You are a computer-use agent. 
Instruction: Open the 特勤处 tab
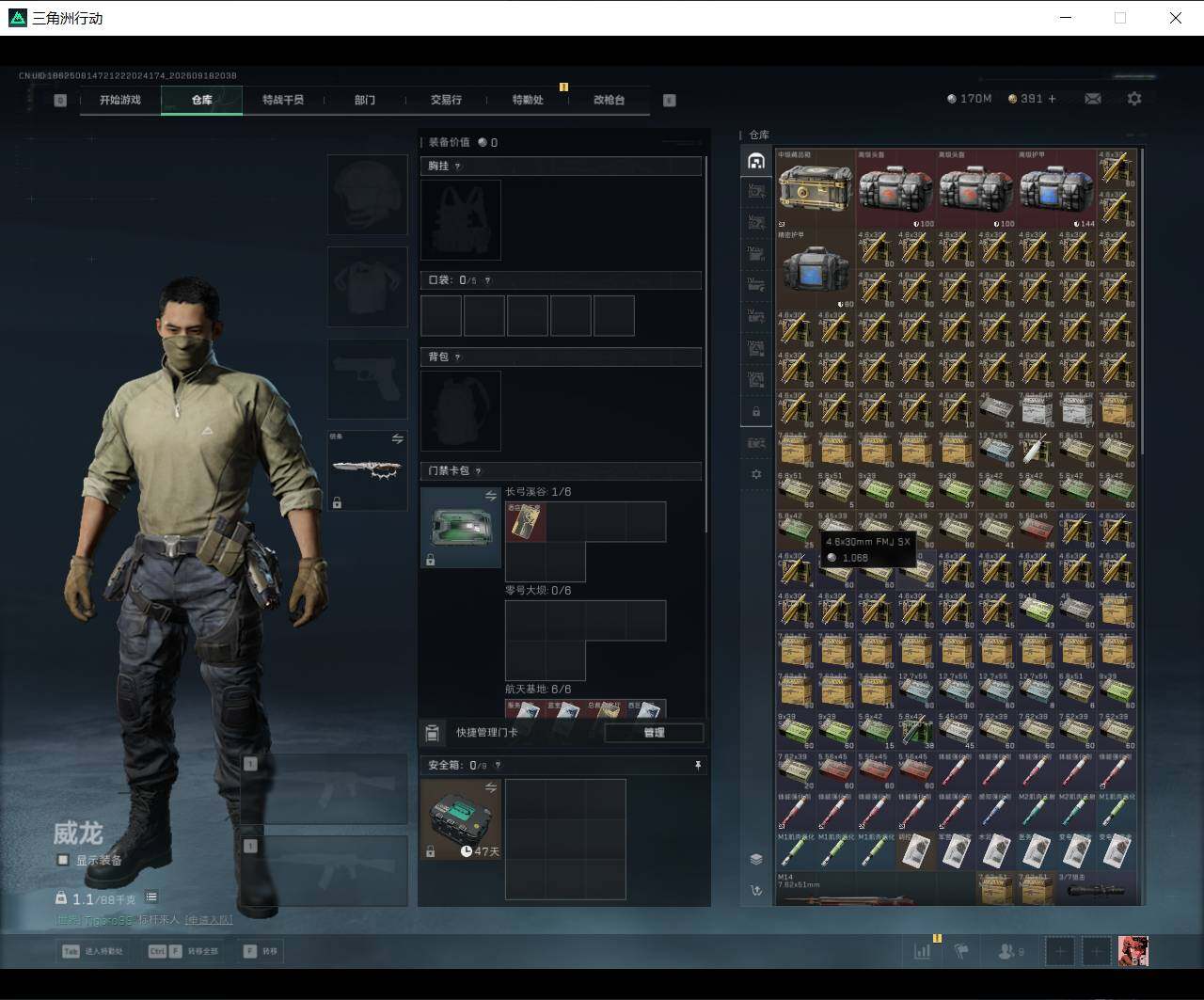[528, 100]
